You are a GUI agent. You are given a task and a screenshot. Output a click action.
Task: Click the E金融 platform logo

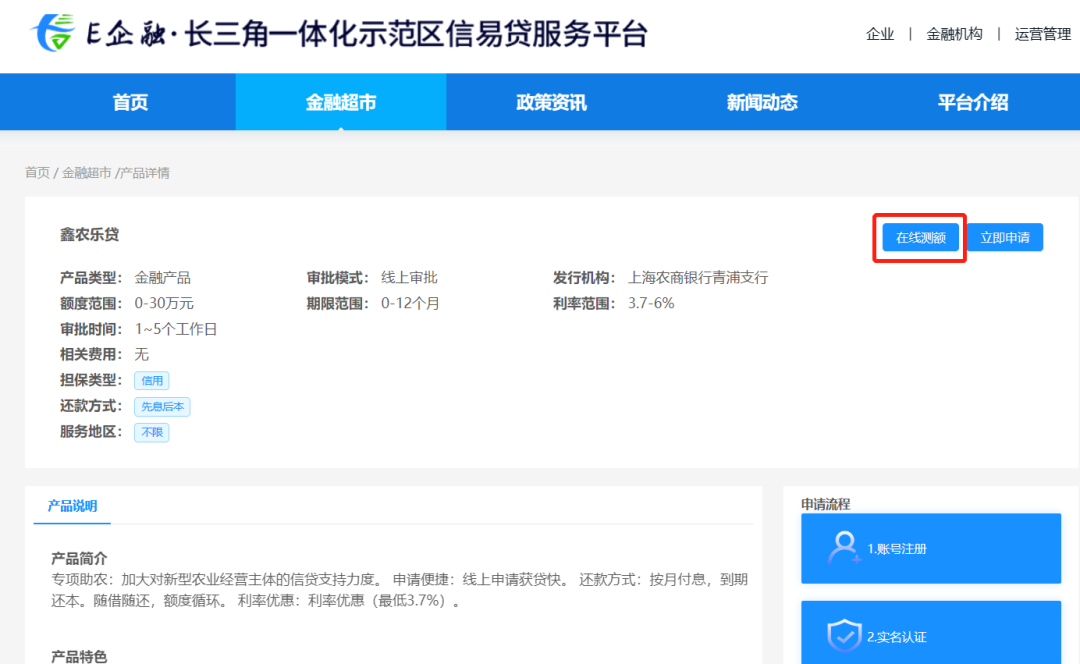[54, 33]
